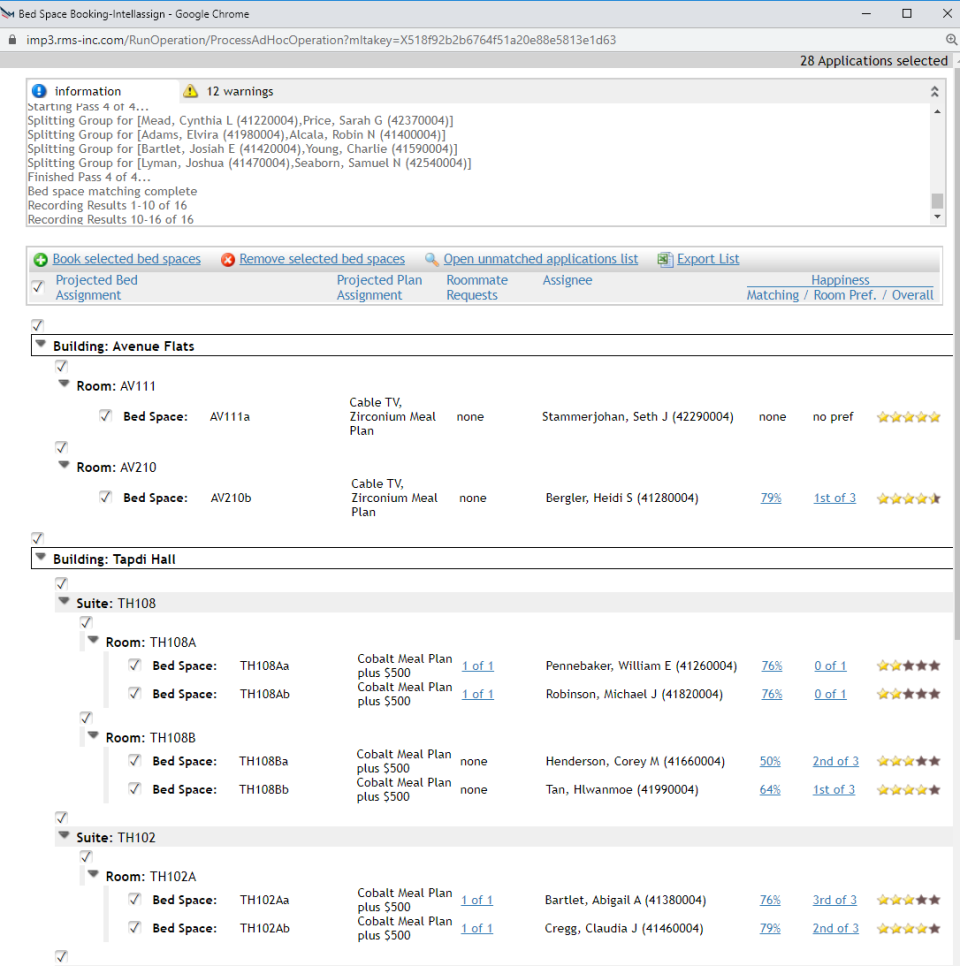Click the information log scroll-up arrow
The width and height of the screenshot is (960, 966).
(x=937, y=112)
